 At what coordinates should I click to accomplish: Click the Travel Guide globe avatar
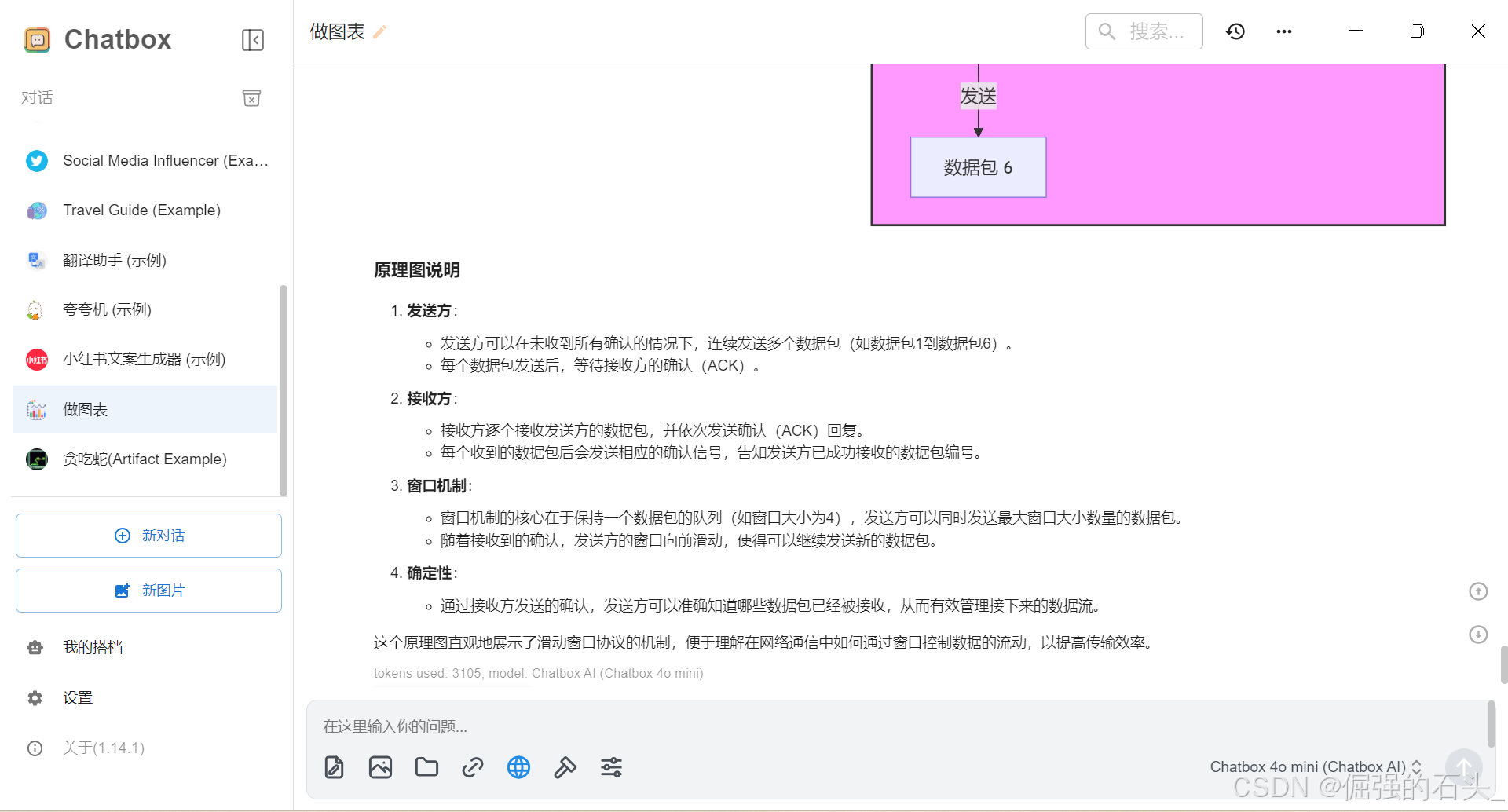point(37,210)
